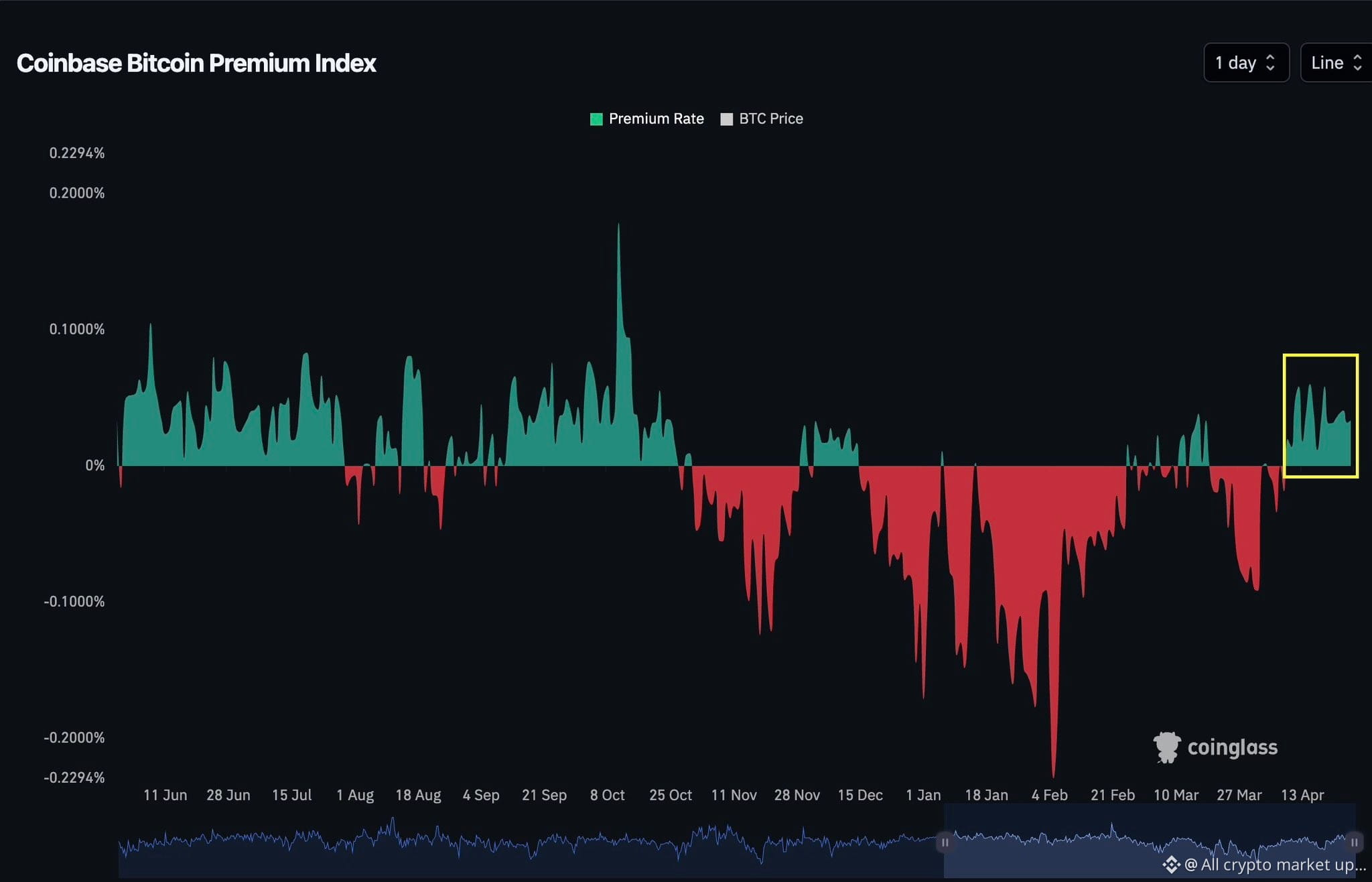The height and width of the screenshot is (882, 1372).
Task: Click the "0%" y-axis label
Action: pos(95,465)
